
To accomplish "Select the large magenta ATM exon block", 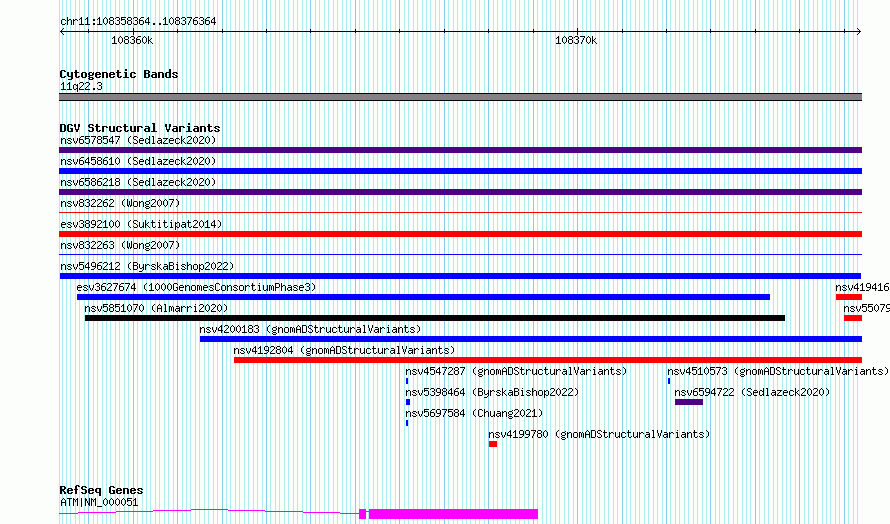I will point(454,514).
